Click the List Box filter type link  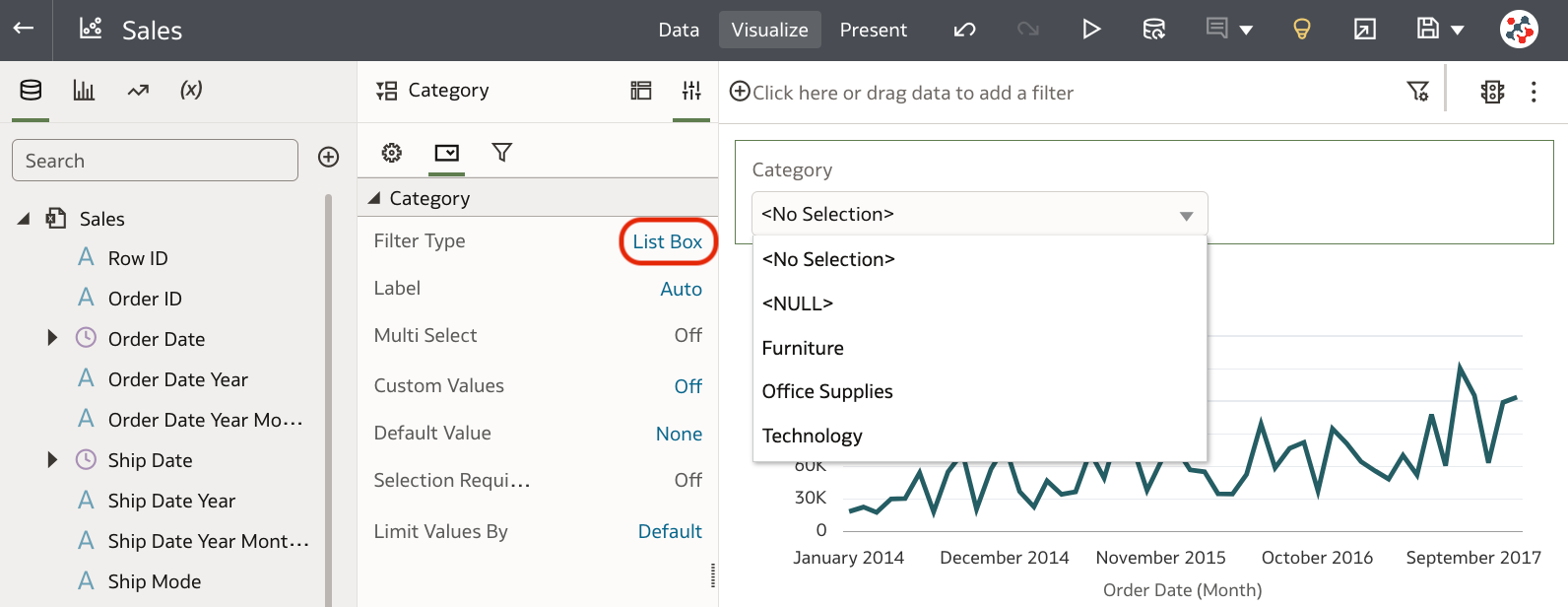667,242
